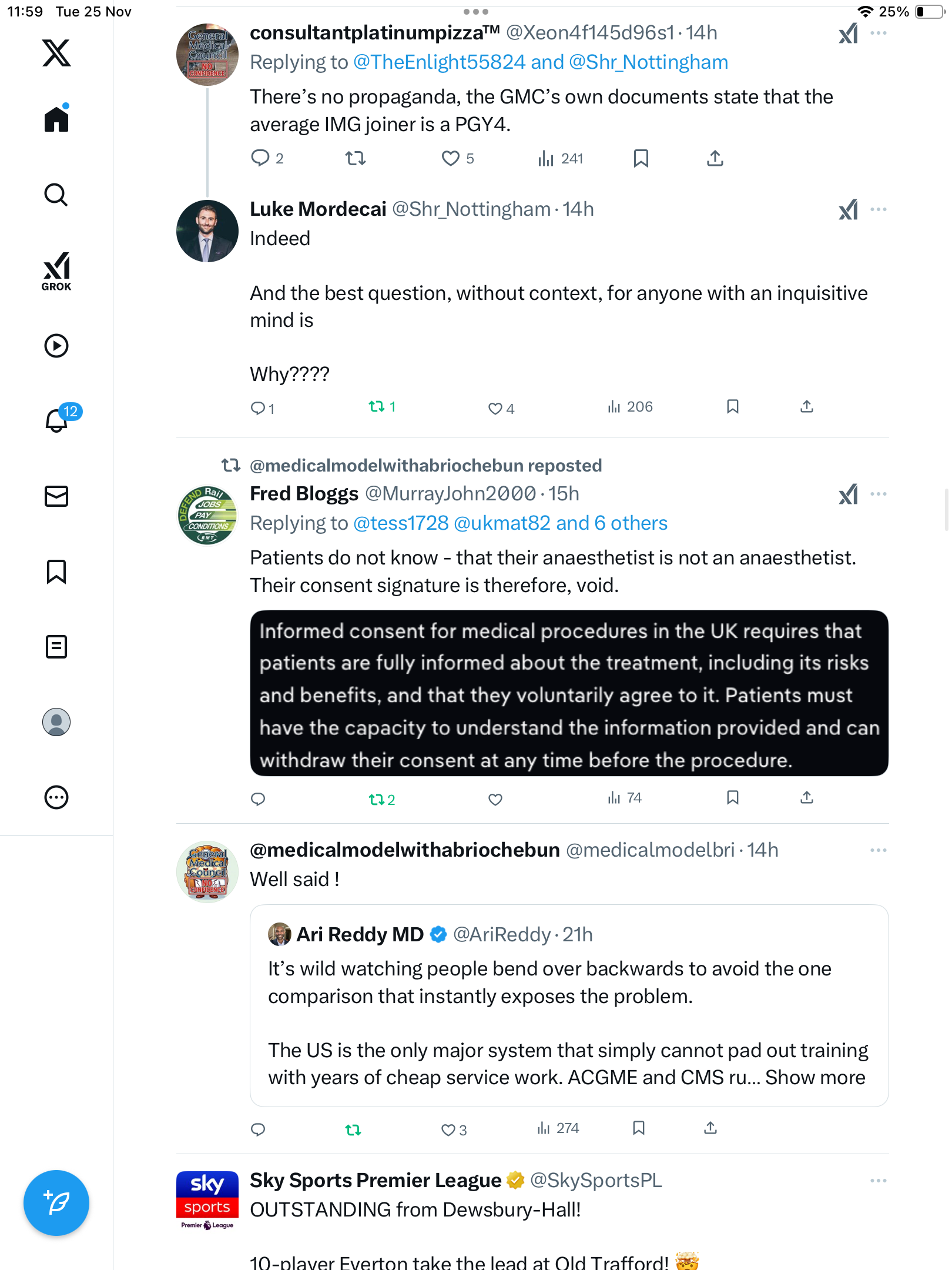
Task: Expand Ari Reddy quote with Show more
Action: tap(815, 1077)
